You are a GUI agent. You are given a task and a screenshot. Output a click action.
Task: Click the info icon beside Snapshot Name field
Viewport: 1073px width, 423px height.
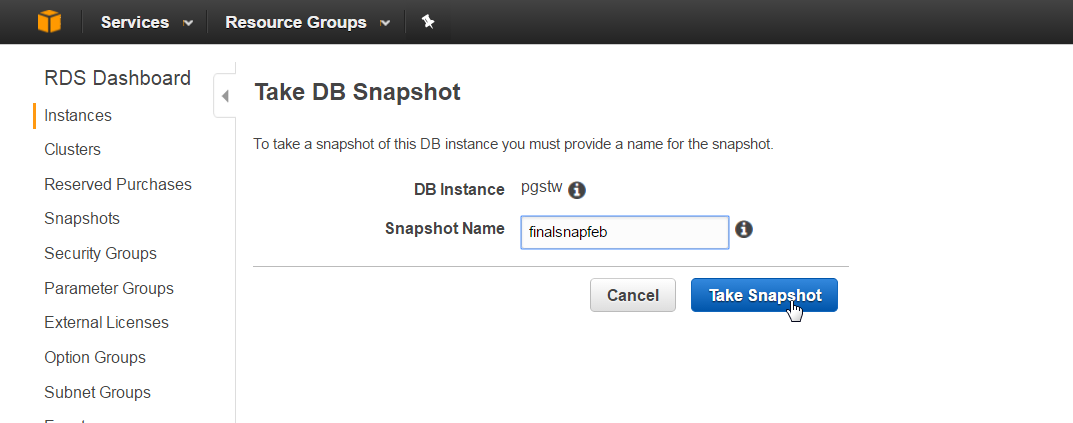(744, 229)
